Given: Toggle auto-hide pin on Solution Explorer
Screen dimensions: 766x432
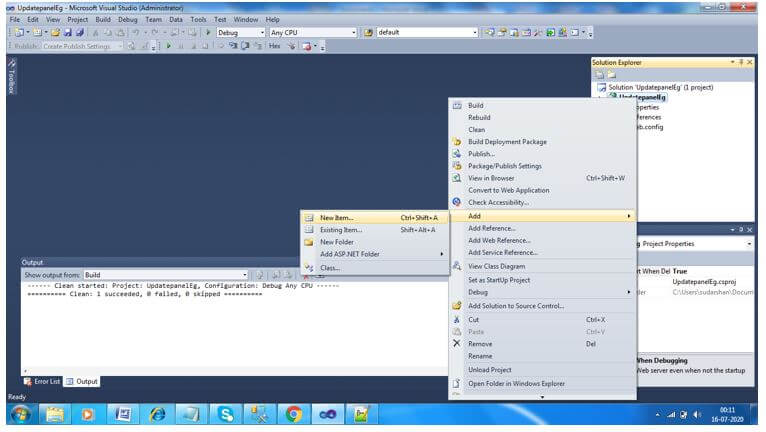Looking at the screenshot, I should tap(741, 62).
